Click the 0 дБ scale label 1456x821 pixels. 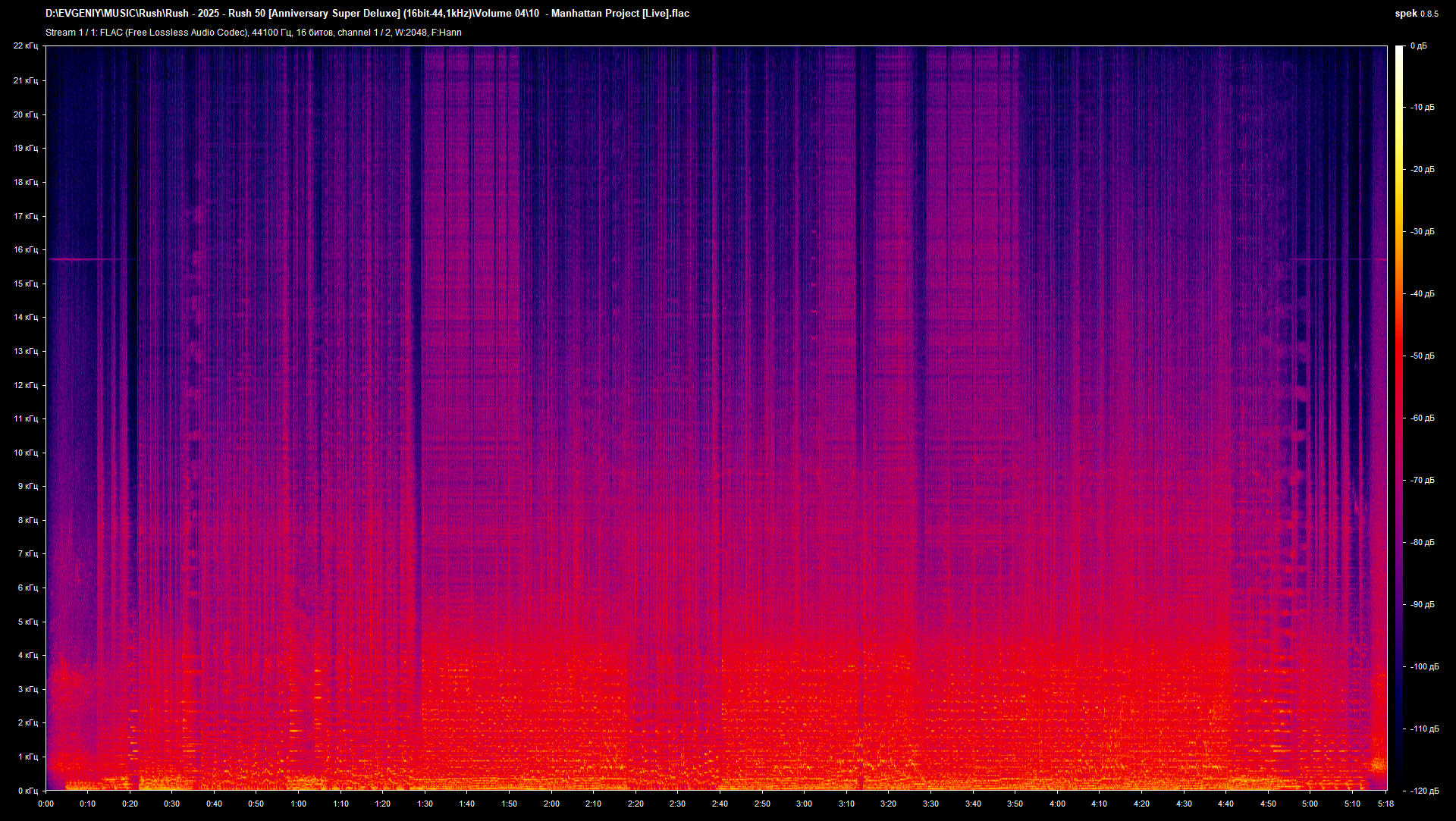1418,46
